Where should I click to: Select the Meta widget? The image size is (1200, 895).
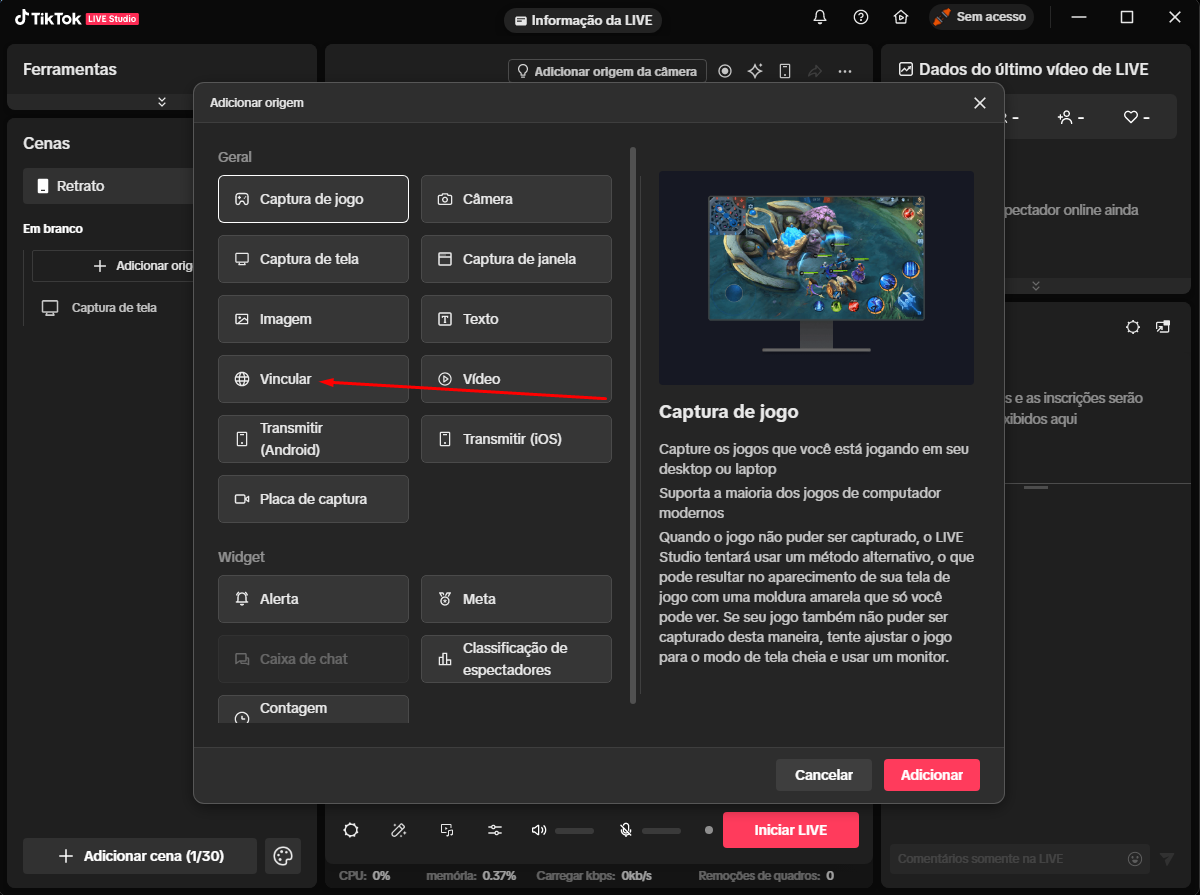pos(516,599)
